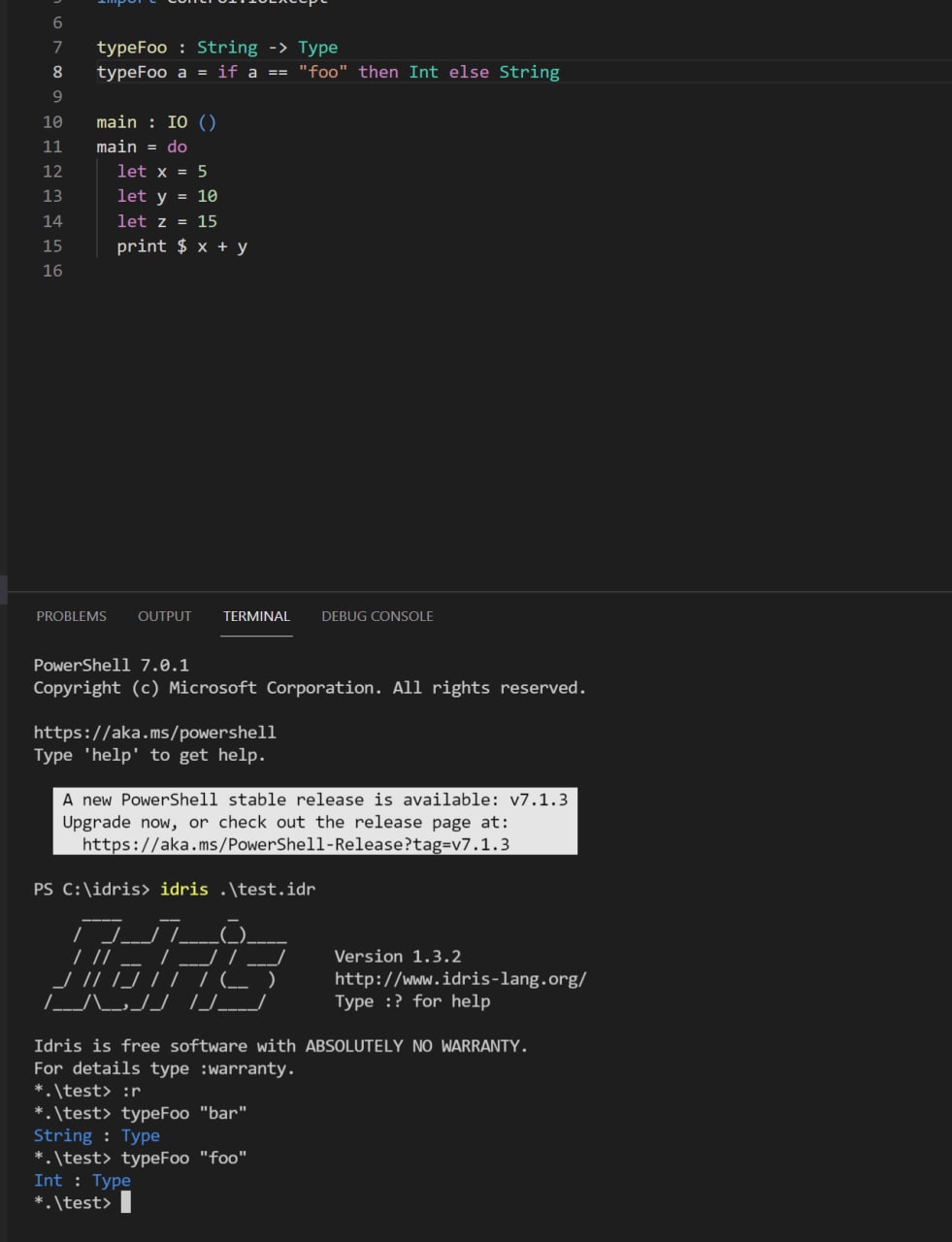The height and width of the screenshot is (1242, 952).
Task: Switch to the PROBLEMS tab
Action: [x=71, y=616]
